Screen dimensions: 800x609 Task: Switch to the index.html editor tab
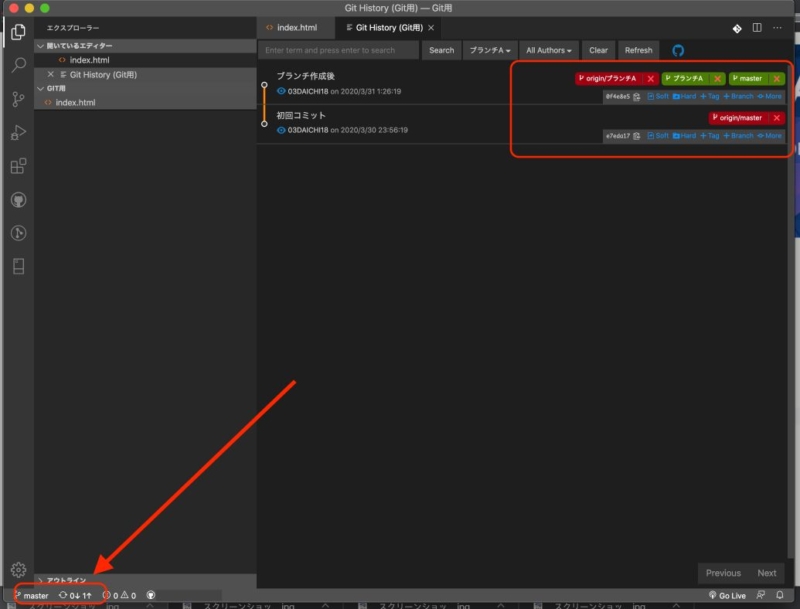[x=295, y=28]
